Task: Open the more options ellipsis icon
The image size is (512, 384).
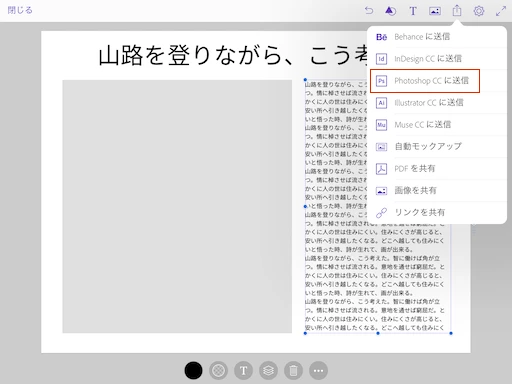Action: [318, 370]
